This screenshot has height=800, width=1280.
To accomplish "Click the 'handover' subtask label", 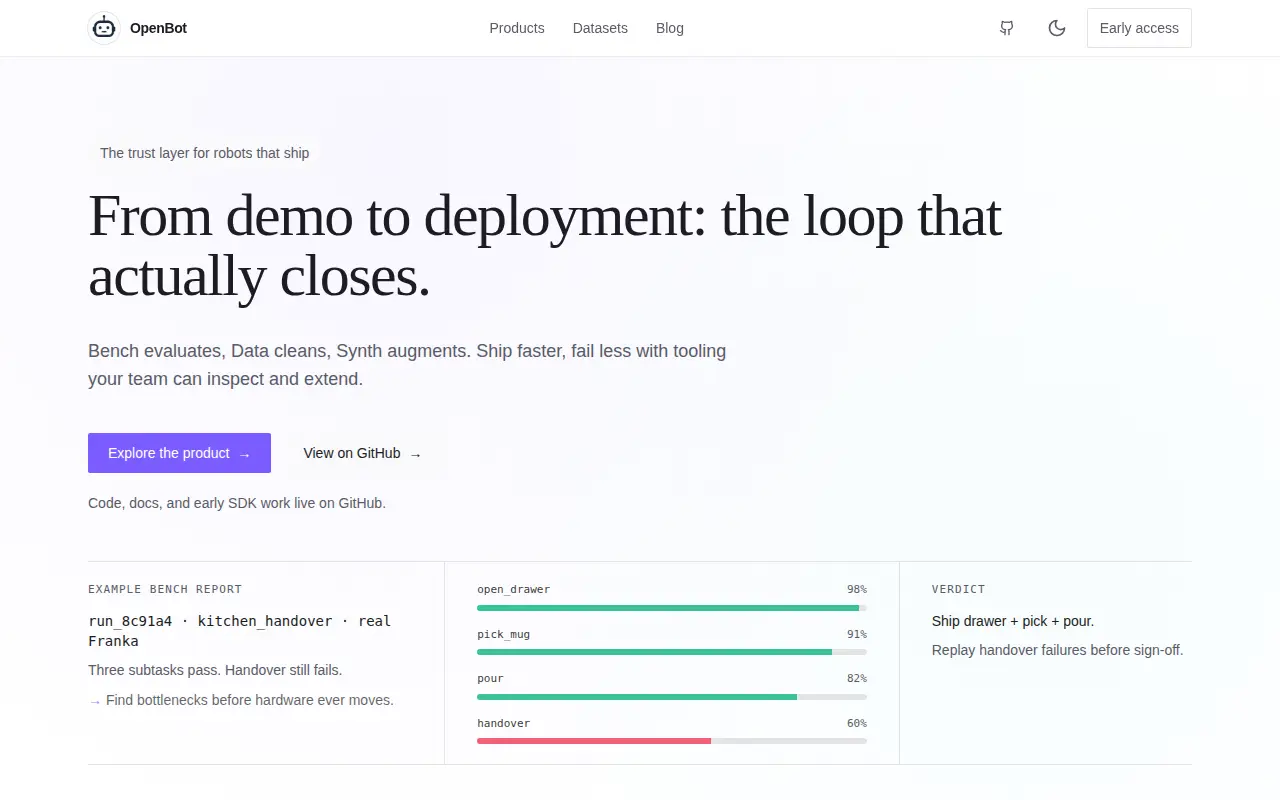I will 504,723.
